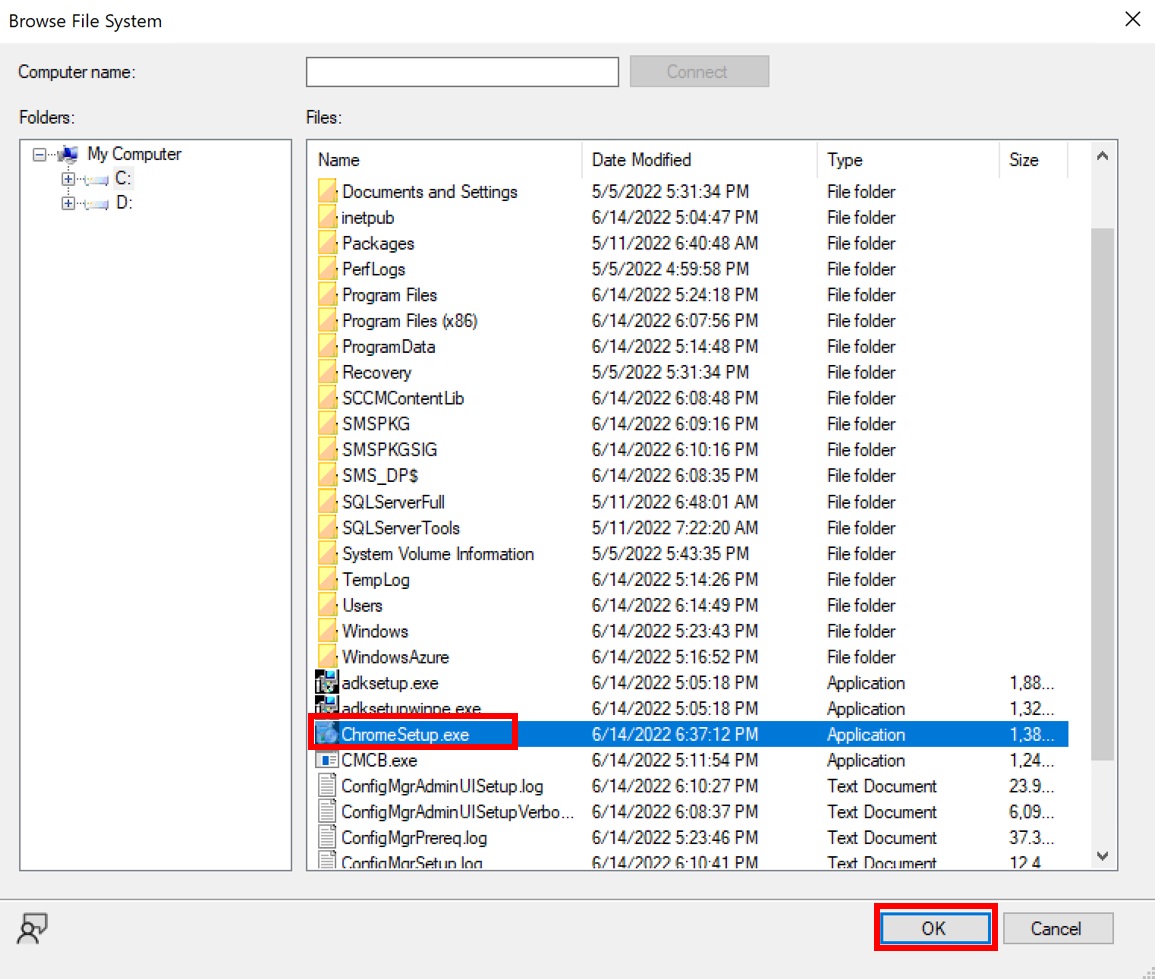Click the scroll down arrow in file list
The image size is (1155, 979).
coord(1102,856)
